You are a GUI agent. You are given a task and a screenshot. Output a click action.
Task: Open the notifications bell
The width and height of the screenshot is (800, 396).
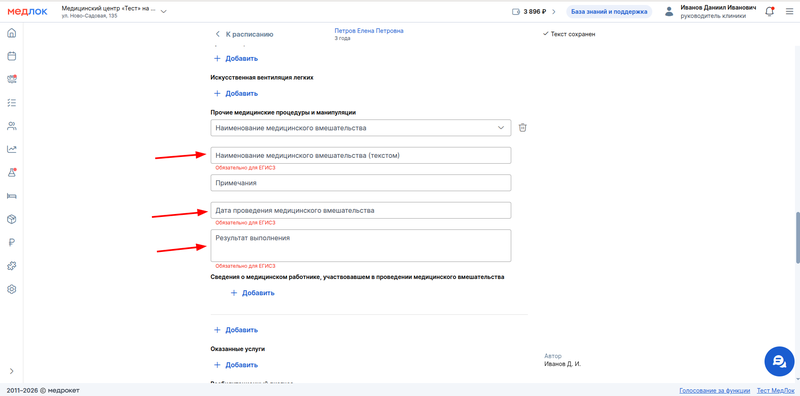769,12
